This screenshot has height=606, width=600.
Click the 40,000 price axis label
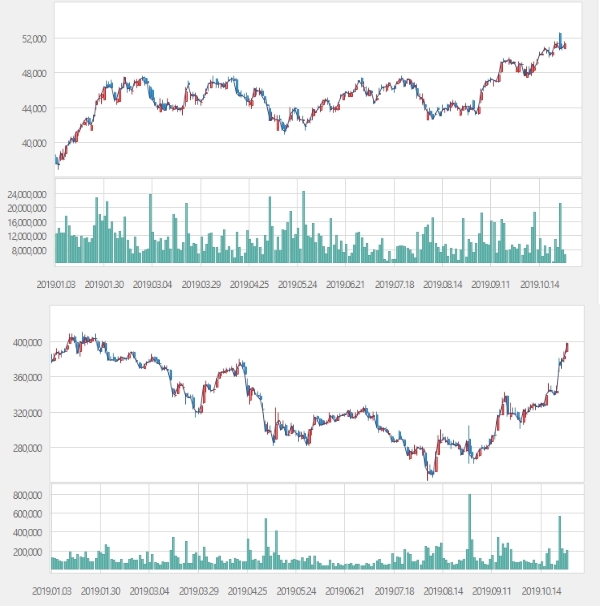click(33, 143)
